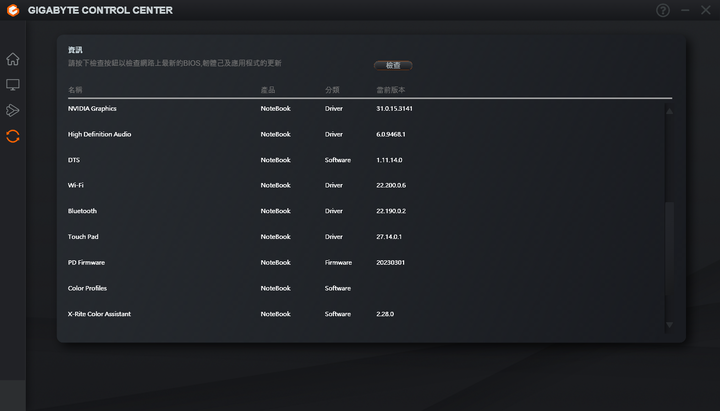Open the paper-plane performance icon in sidebar
The width and height of the screenshot is (720, 411).
pos(13,110)
